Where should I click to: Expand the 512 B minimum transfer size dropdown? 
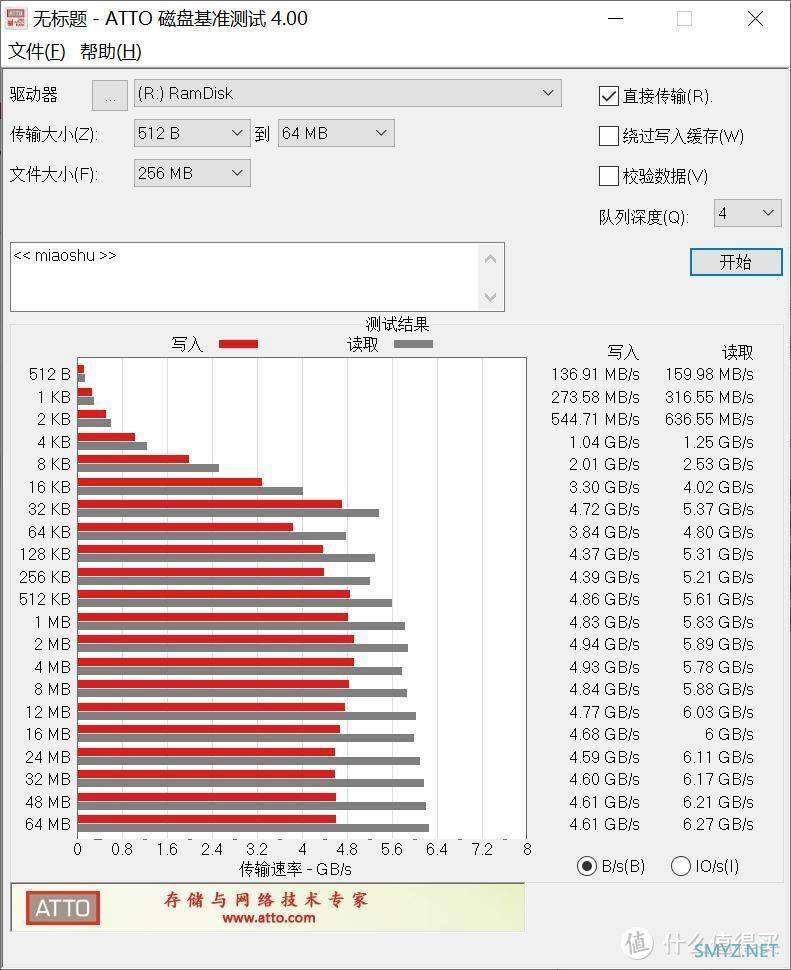point(192,133)
